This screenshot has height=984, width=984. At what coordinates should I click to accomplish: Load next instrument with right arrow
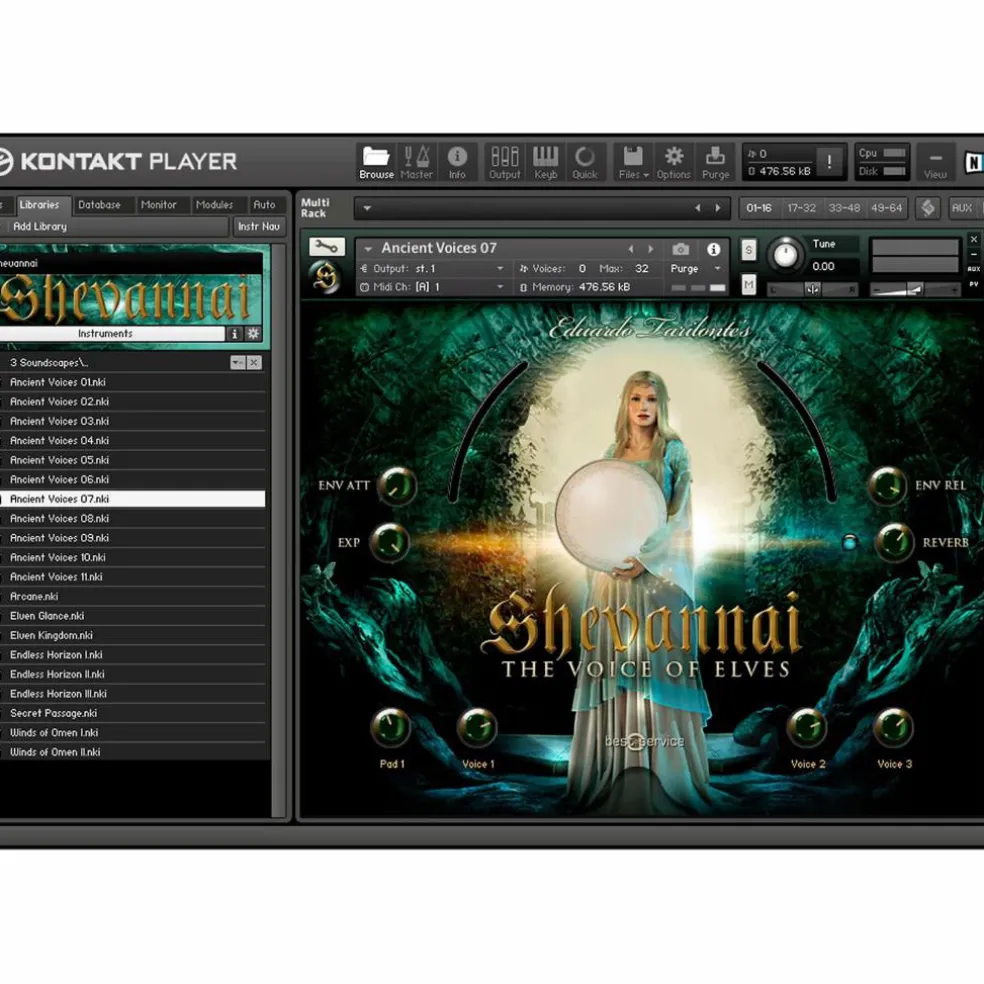(x=651, y=249)
